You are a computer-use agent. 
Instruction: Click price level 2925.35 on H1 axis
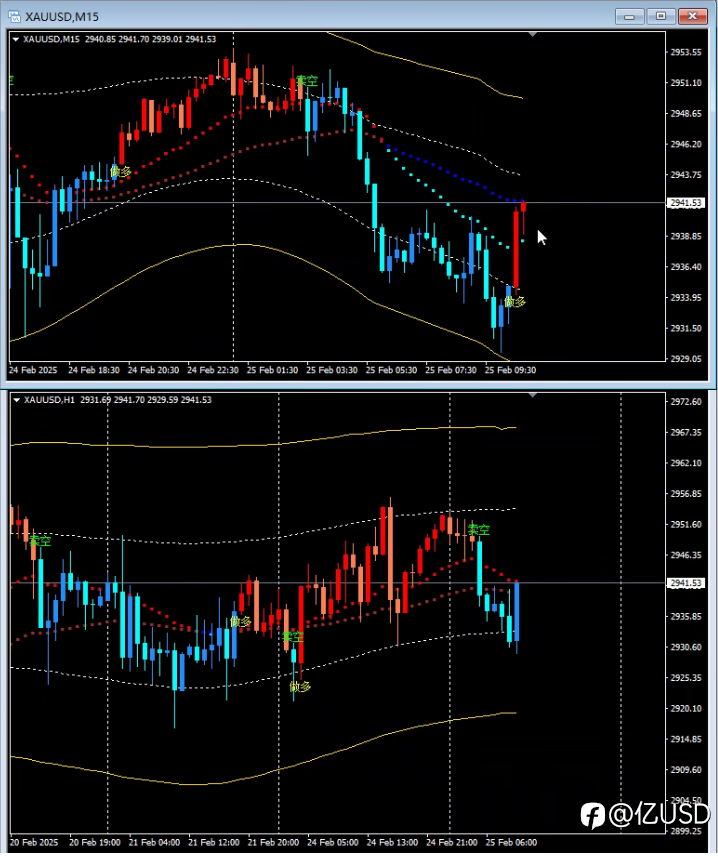(x=686, y=678)
